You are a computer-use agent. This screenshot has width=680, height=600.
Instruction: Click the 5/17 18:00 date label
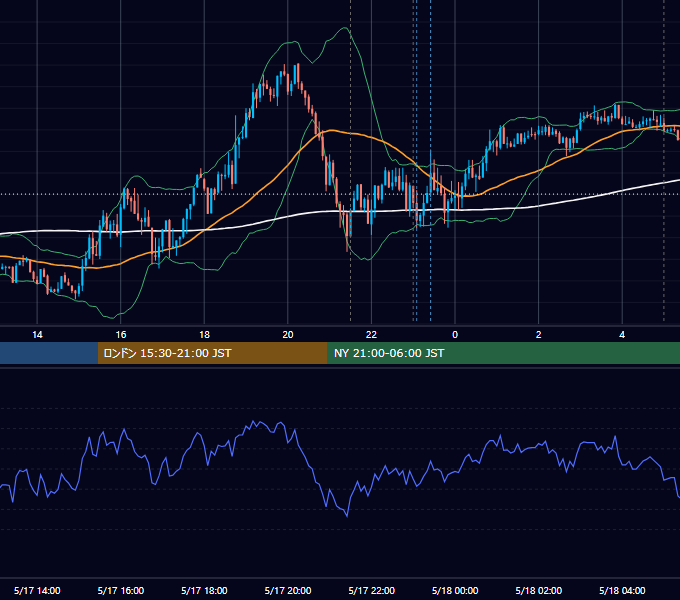coord(204,590)
